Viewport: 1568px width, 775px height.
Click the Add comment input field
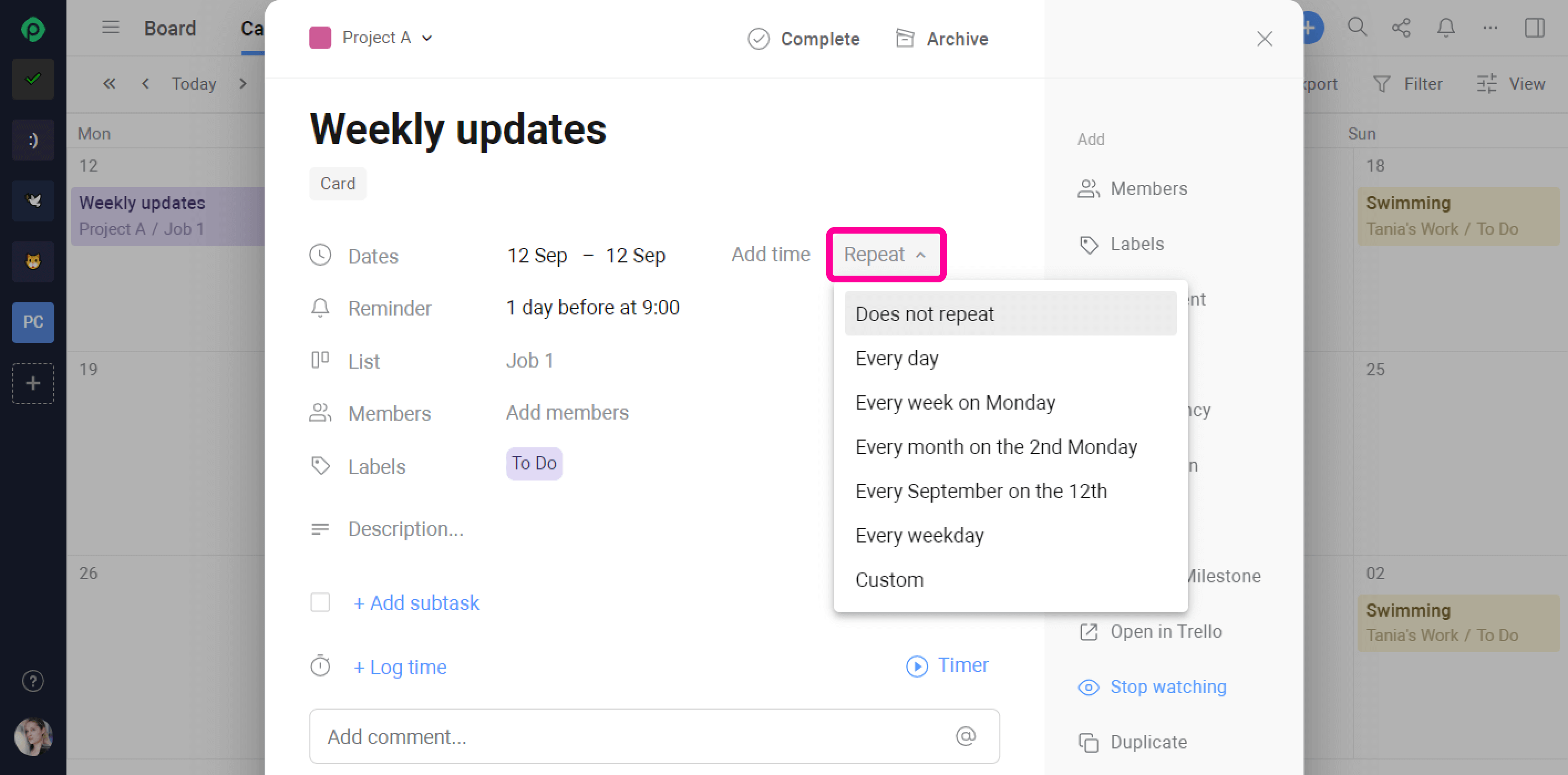pos(633,736)
